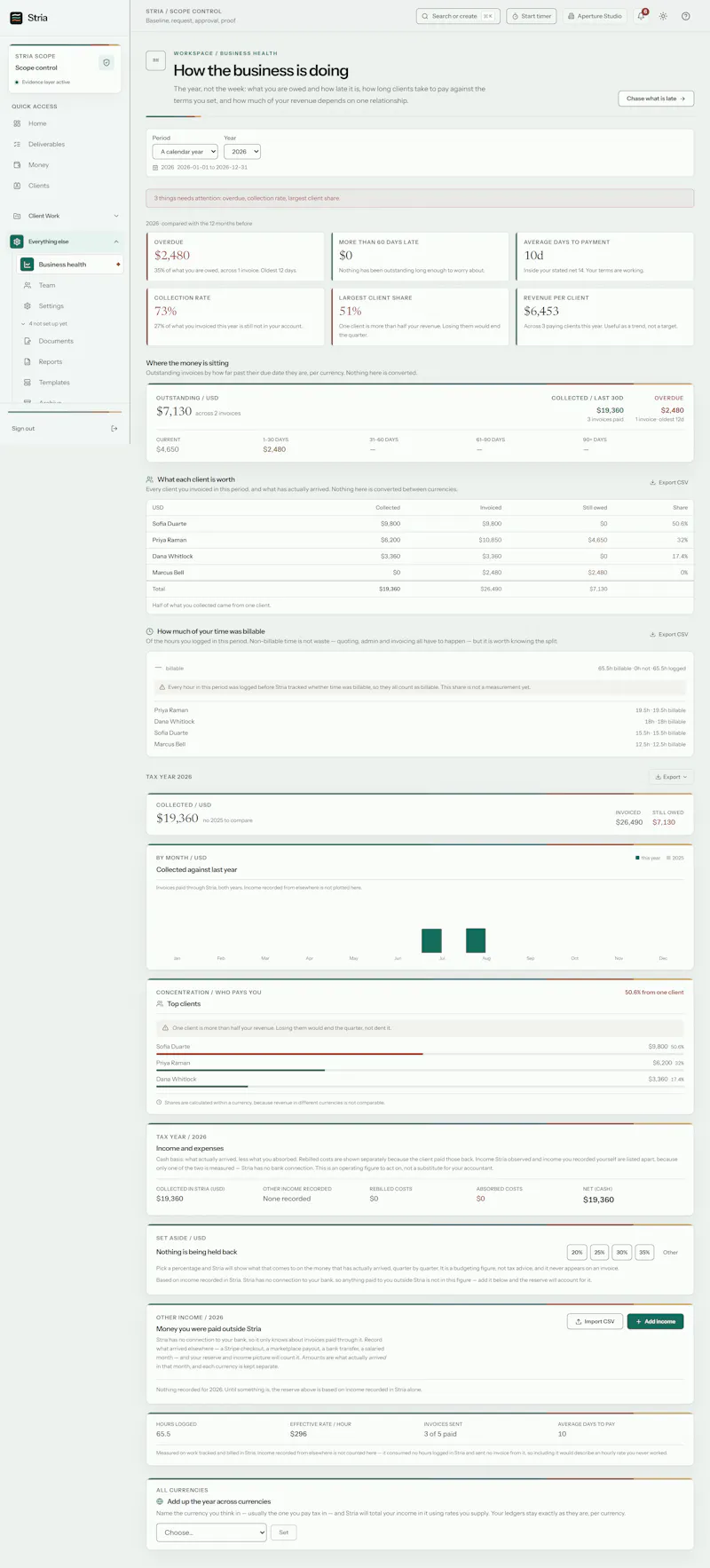
Task: Focus the Search or create field
Action: coord(458,16)
